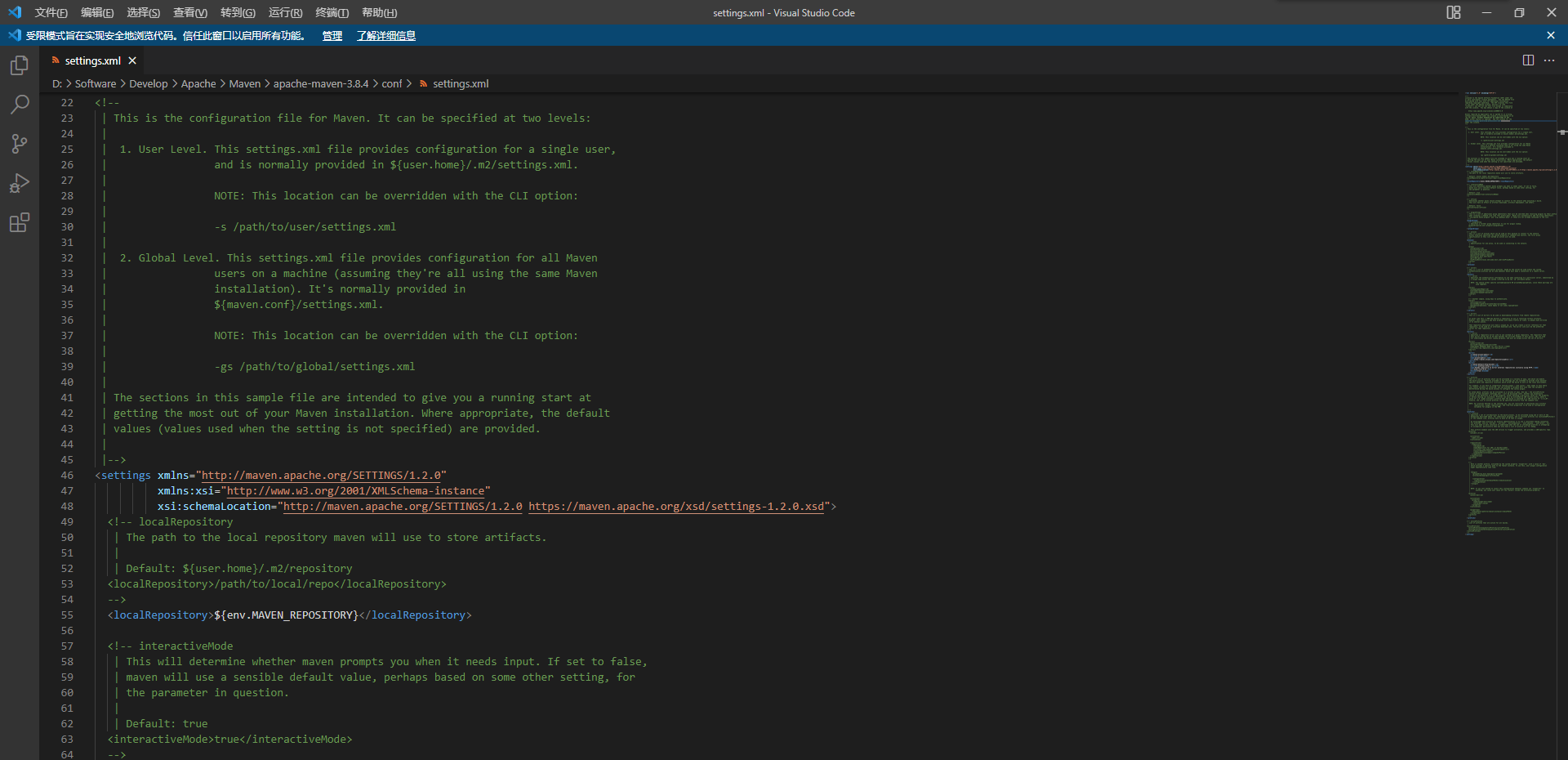The height and width of the screenshot is (760, 1568).
Task: Open the Explorer view in the activity bar
Action: (20, 65)
